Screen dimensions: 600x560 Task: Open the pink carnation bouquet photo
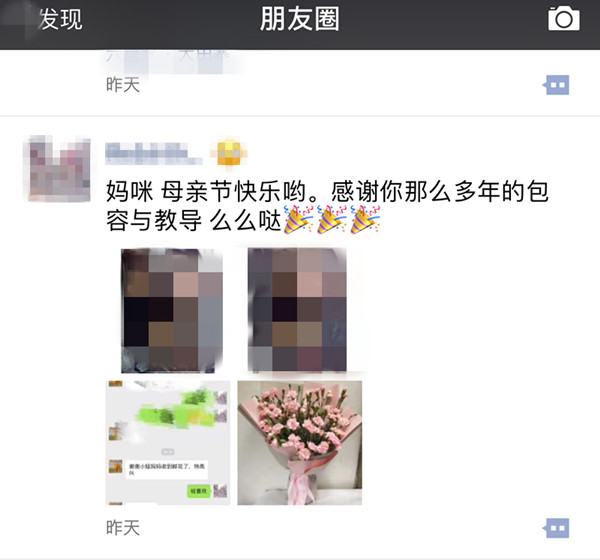300,443
